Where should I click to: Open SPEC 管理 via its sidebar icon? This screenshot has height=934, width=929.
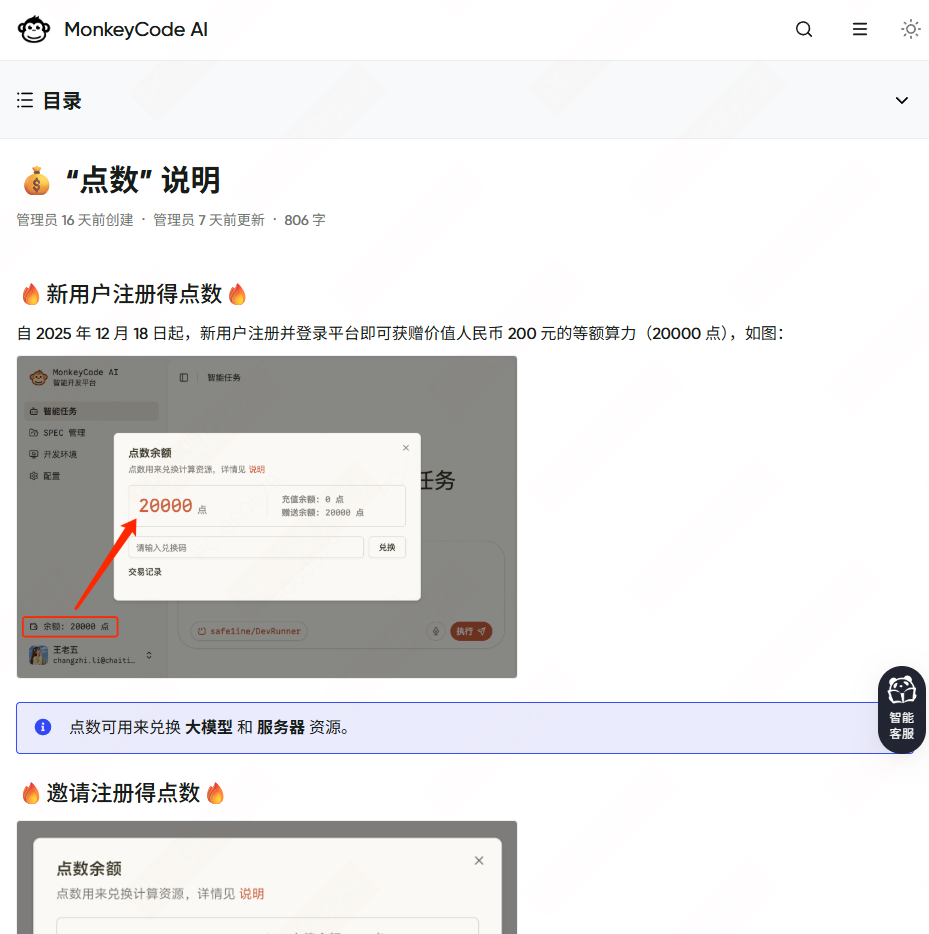point(32,433)
